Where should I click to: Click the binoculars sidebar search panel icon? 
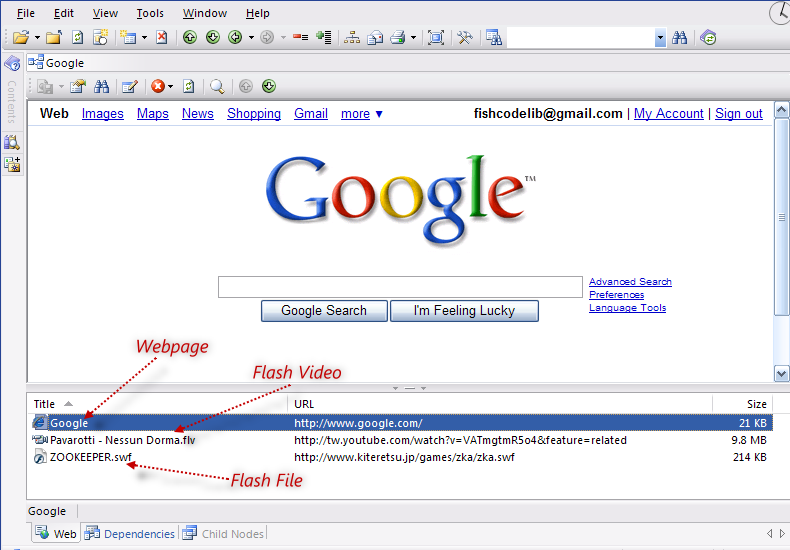[12, 142]
